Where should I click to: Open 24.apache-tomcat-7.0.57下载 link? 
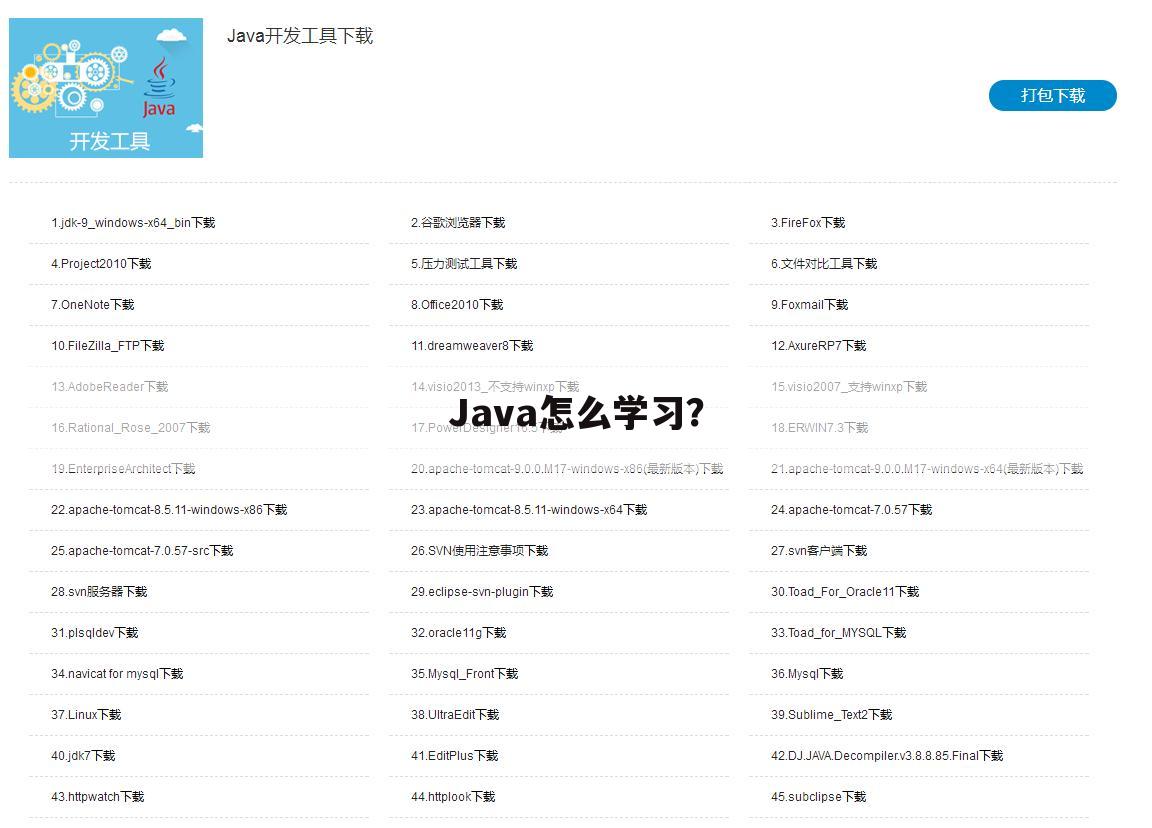coord(852,510)
